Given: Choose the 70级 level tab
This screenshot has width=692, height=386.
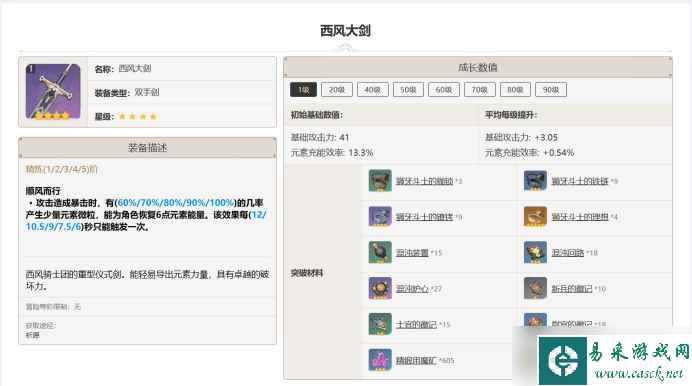Looking at the screenshot, I should pos(480,90).
